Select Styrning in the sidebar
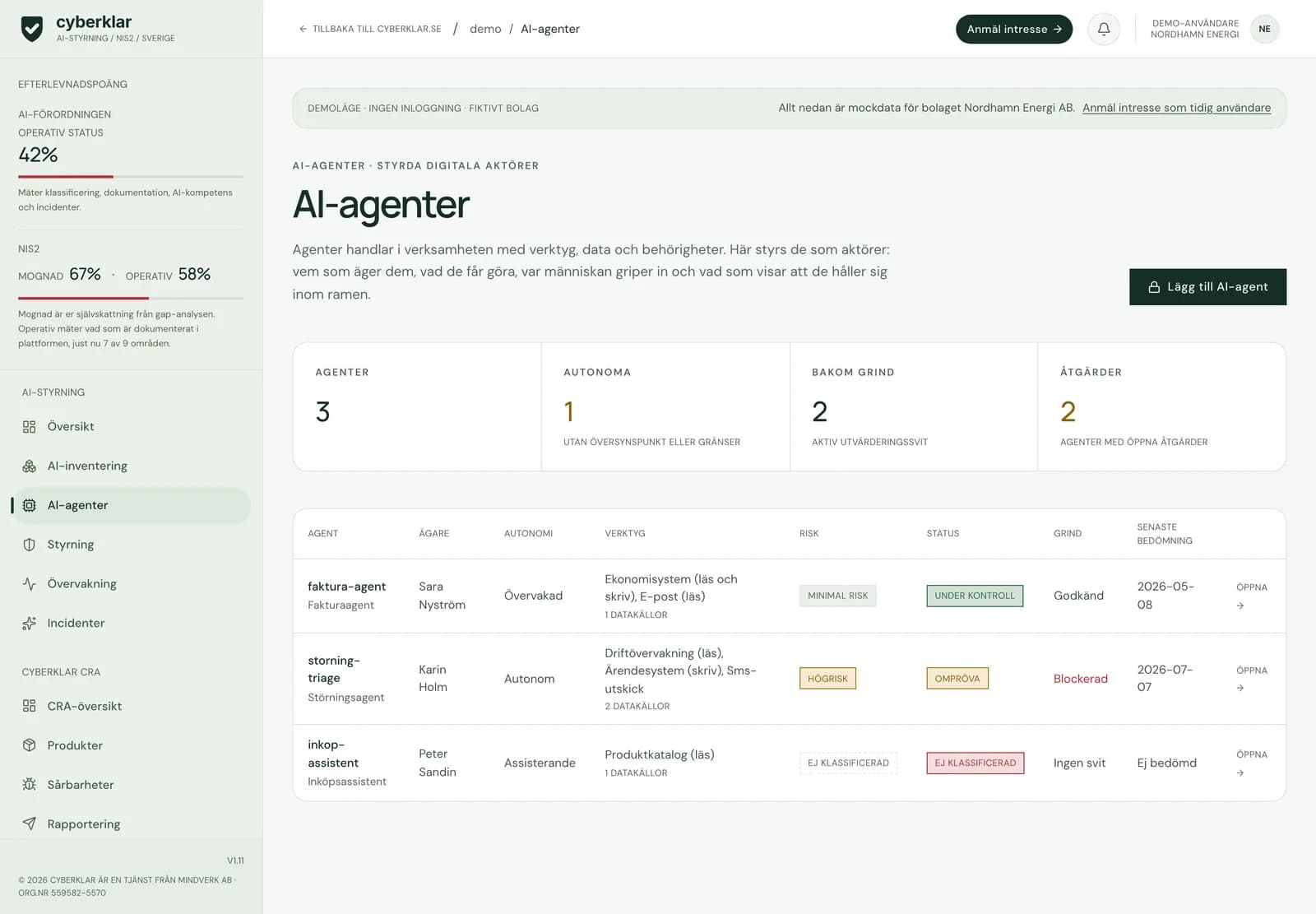The height and width of the screenshot is (914, 1316). [x=132, y=545]
